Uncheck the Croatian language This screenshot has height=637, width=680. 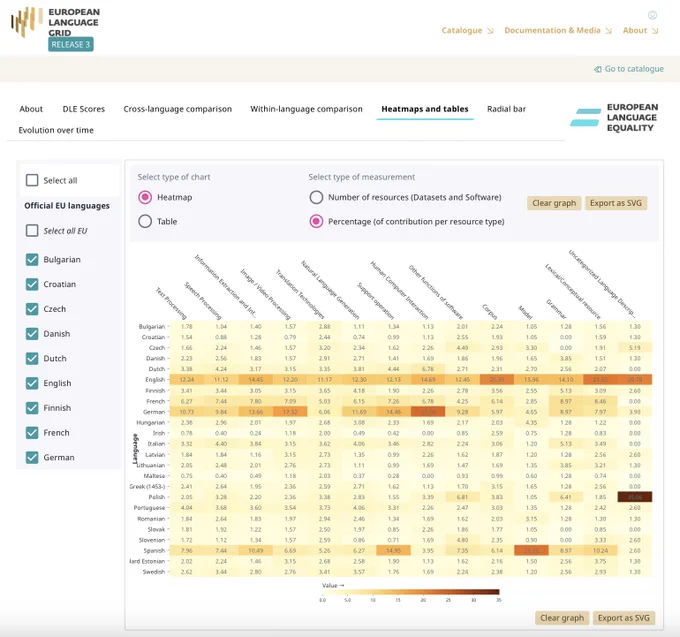click(x=32, y=284)
